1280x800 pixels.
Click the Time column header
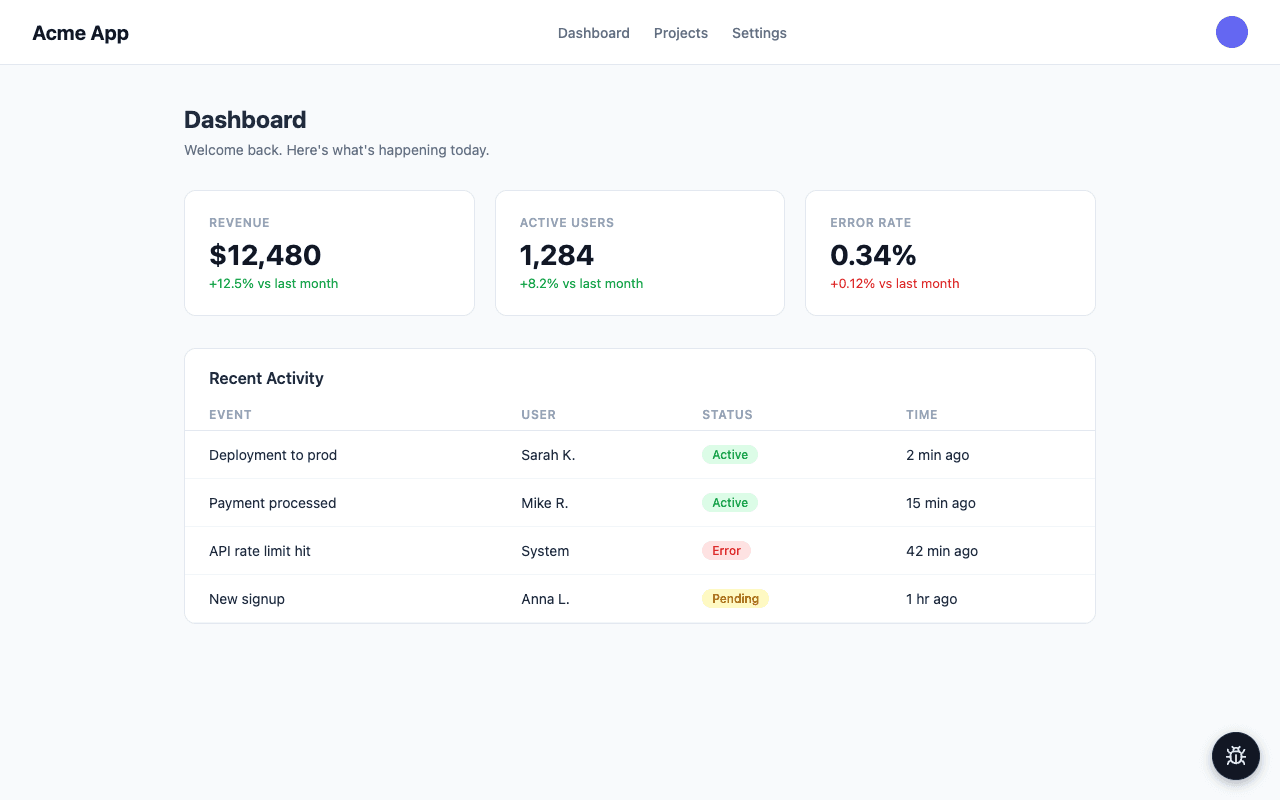pyautogui.click(x=921, y=415)
